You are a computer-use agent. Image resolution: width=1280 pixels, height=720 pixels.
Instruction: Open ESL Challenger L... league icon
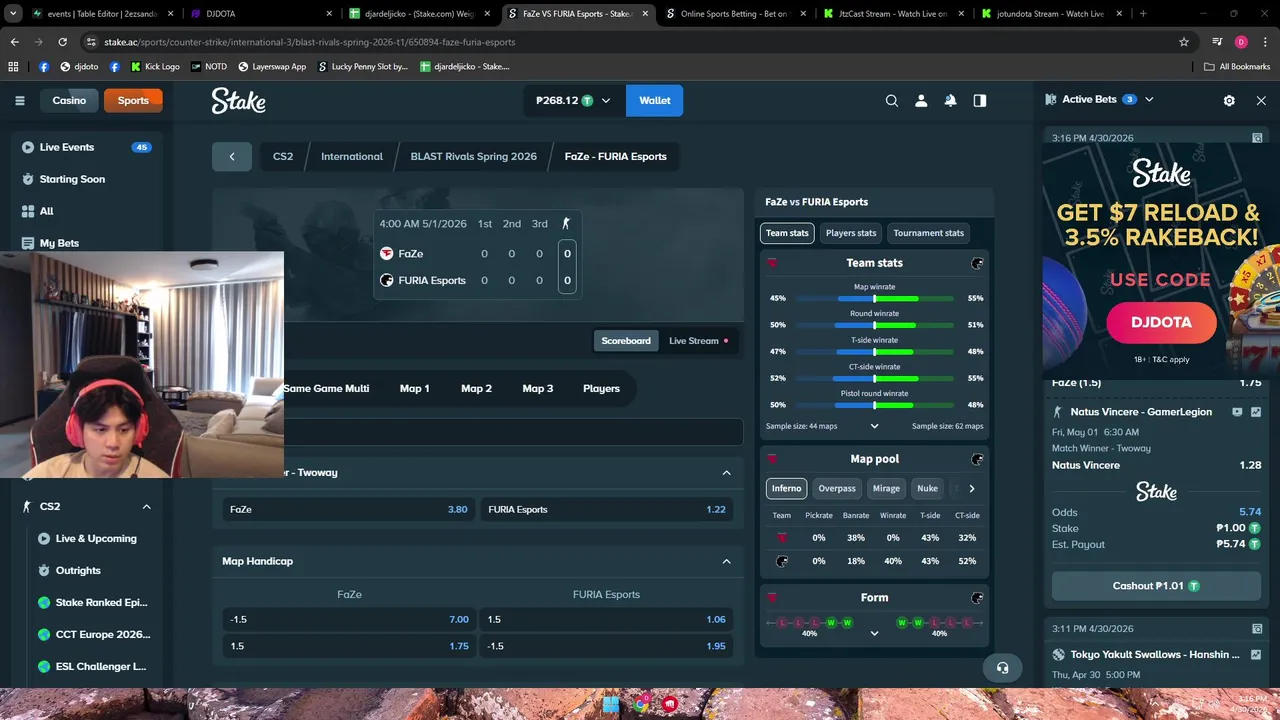pyautogui.click(x=44, y=666)
